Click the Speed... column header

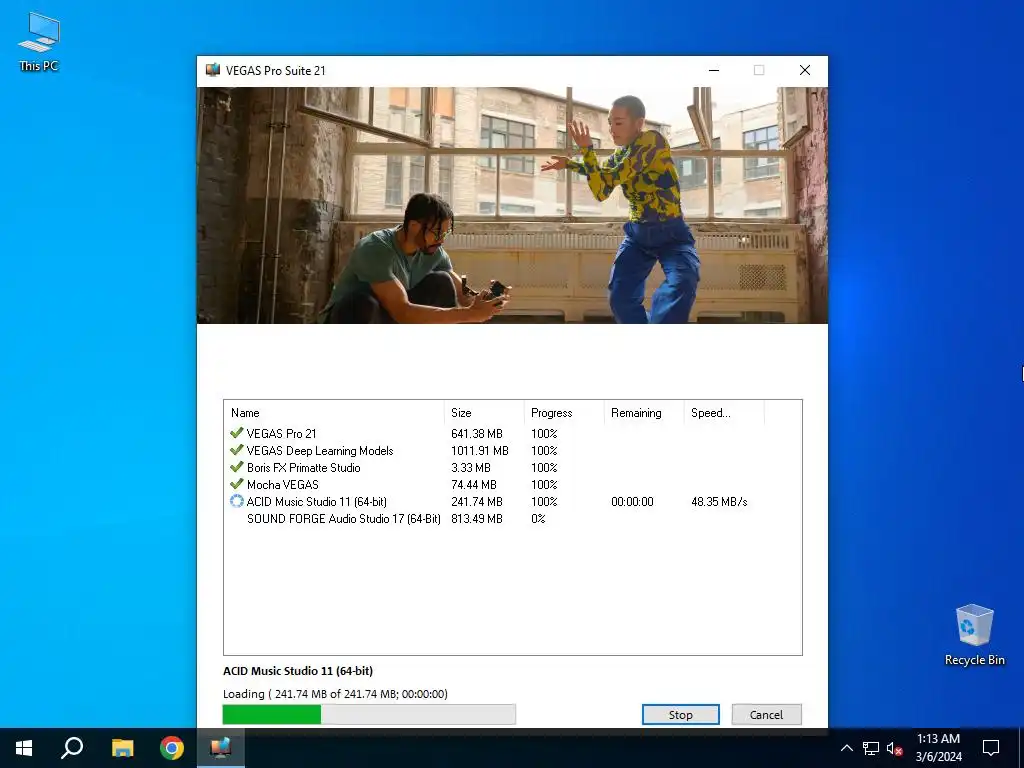pos(724,413)
